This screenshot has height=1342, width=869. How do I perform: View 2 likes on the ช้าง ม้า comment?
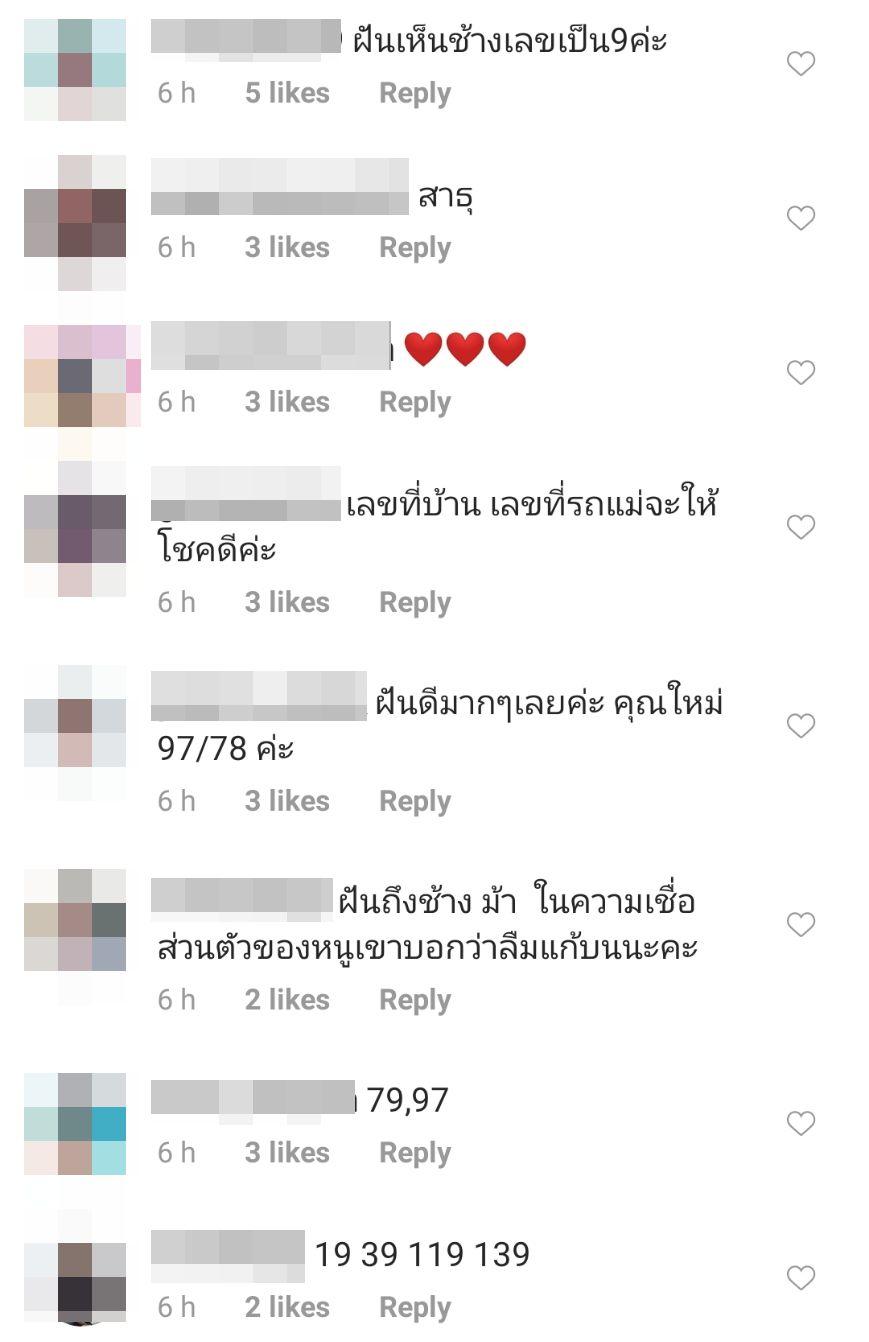point(287,999)
